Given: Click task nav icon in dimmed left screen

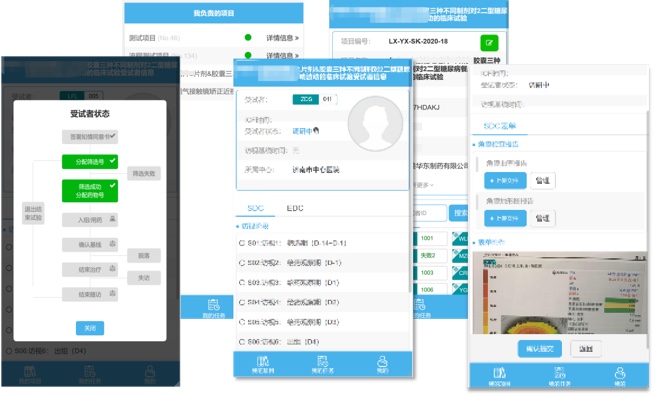Looking at the screenshot, I should click(x=90, y=374).
